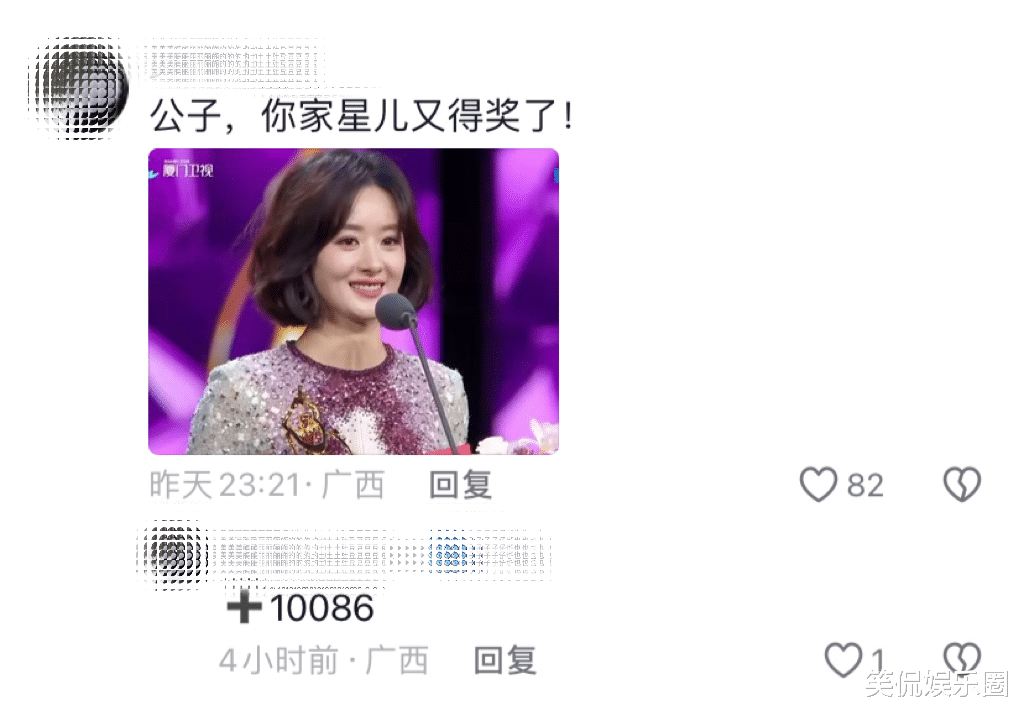Select the "+10086" reply text
This screenshot has width=1024, height=716.
click(x=300, y=608)
